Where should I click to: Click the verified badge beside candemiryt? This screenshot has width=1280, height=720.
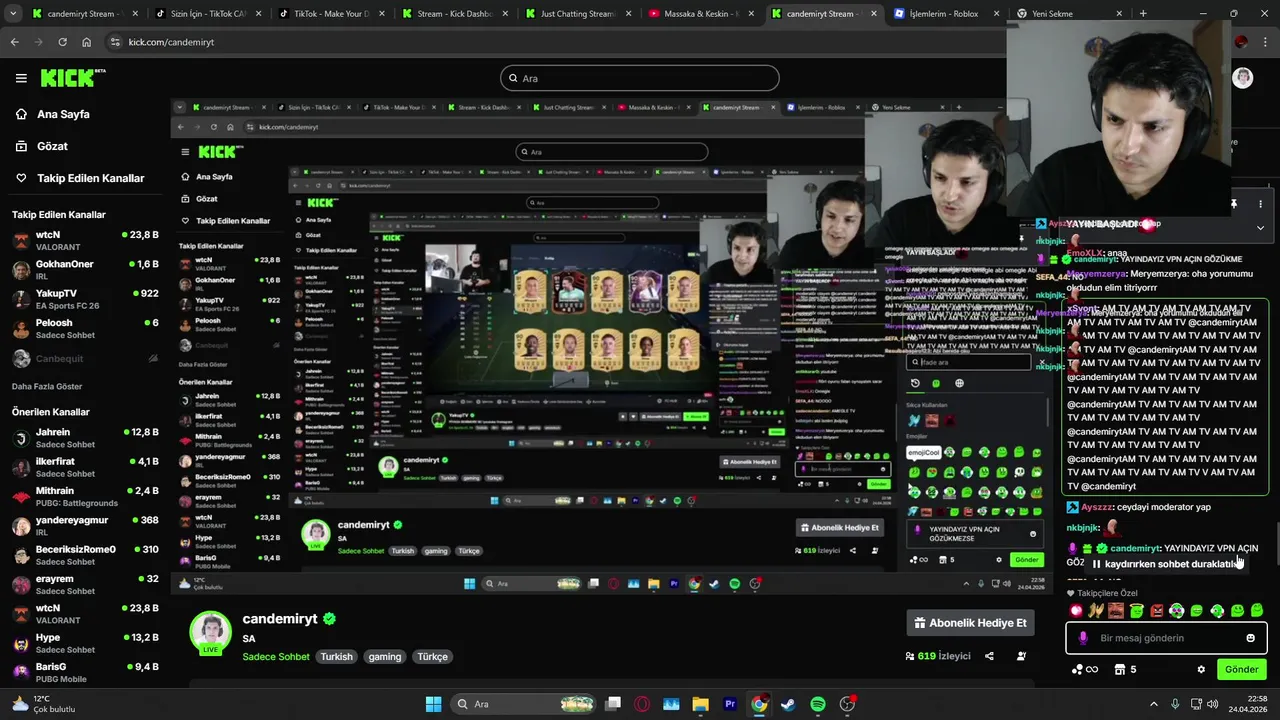[329, 619]
